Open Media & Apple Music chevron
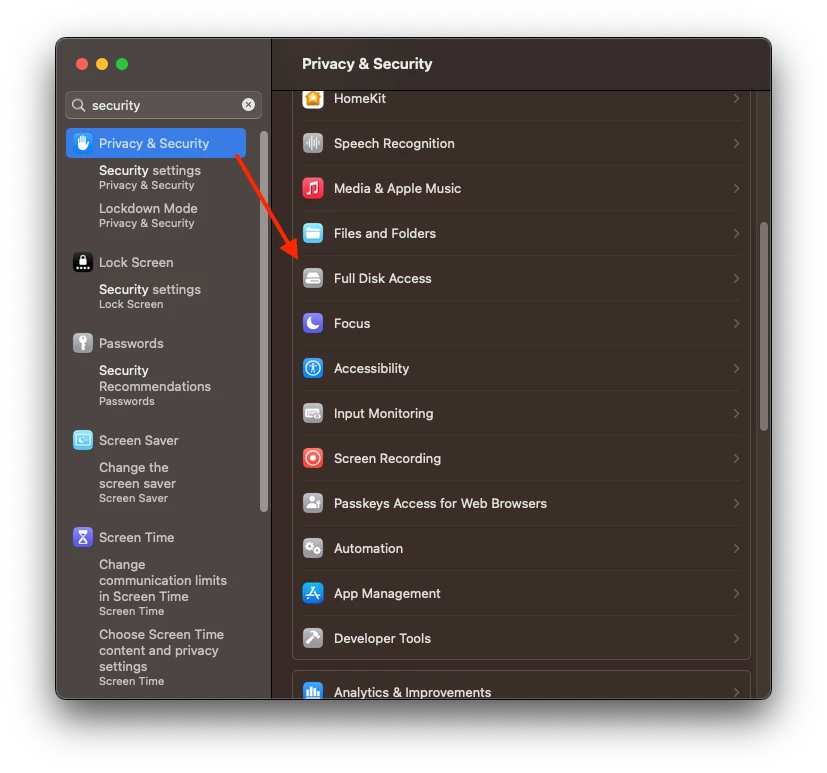 point(736,188)
